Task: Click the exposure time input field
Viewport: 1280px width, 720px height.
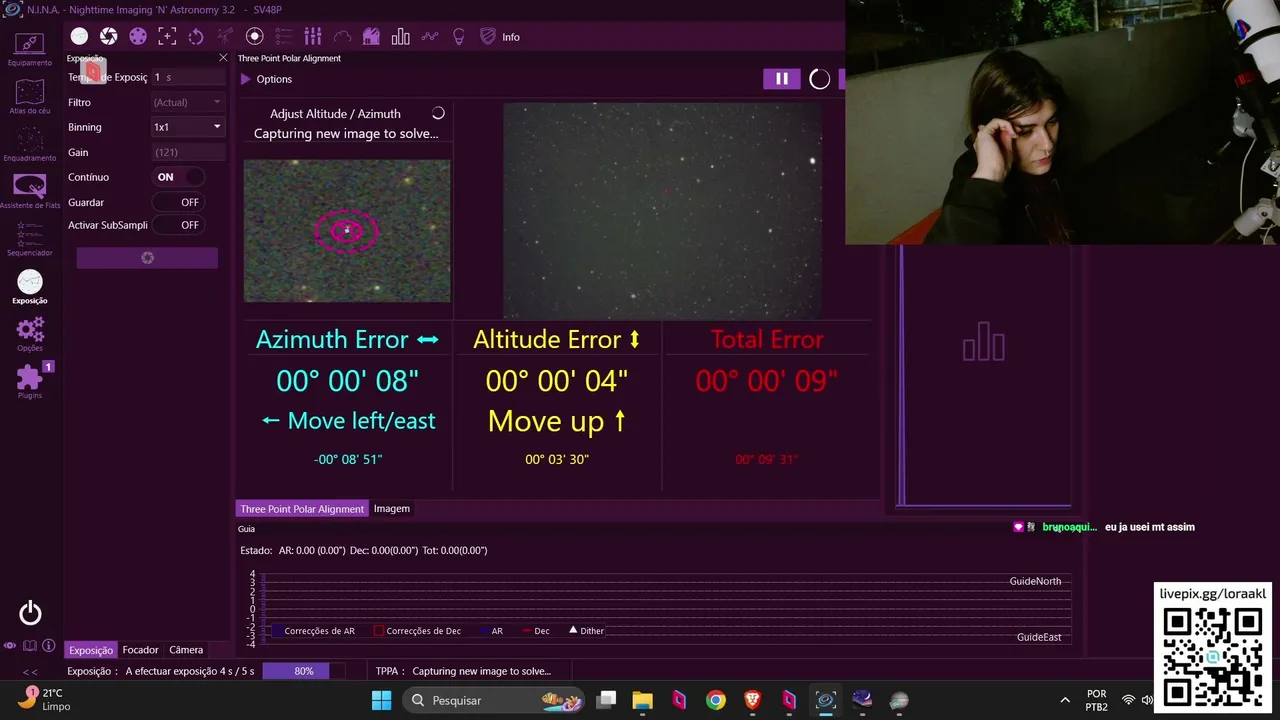Action: pyautogui.click(x=188, y=77)
